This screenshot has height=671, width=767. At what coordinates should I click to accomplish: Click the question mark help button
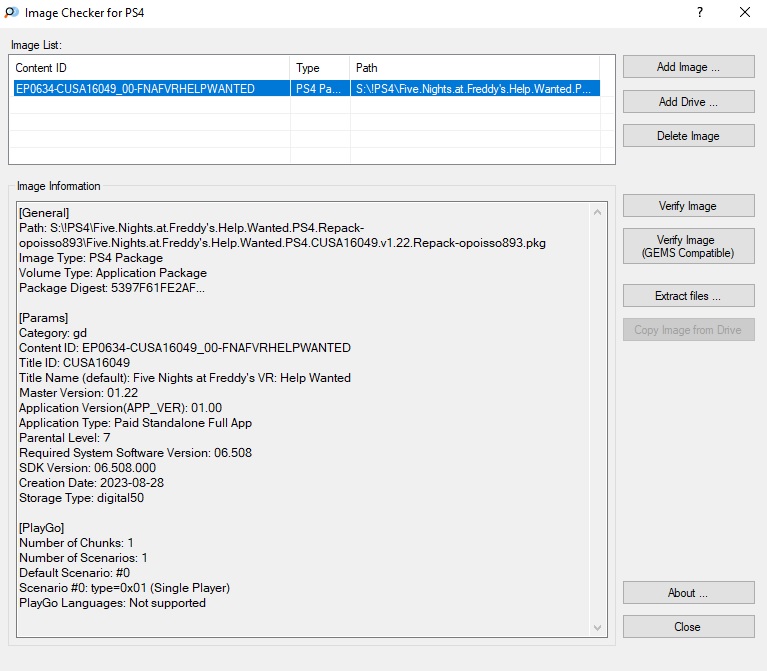(x=699, y=12)
